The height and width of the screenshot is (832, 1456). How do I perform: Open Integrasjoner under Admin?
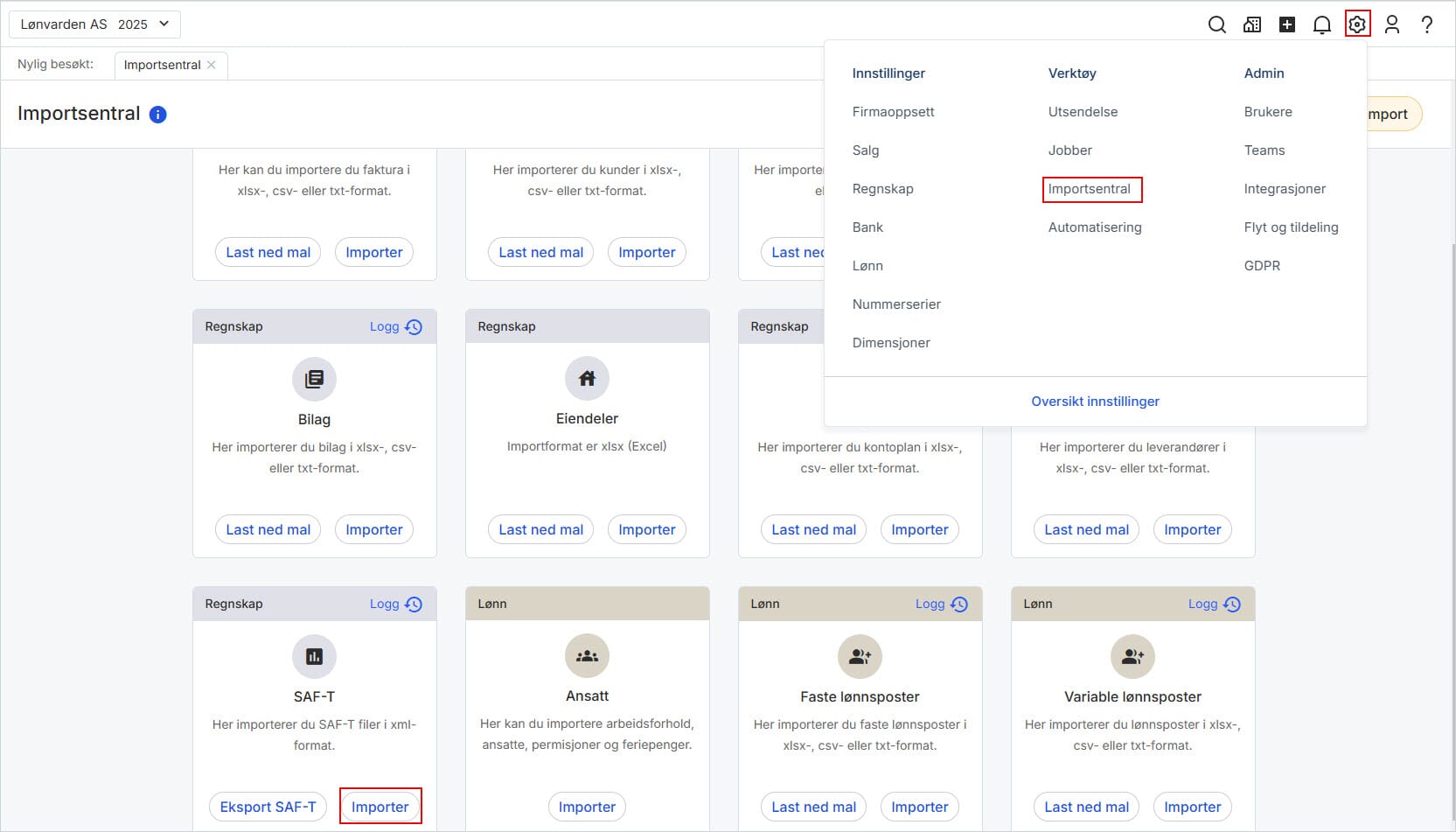1284,189
